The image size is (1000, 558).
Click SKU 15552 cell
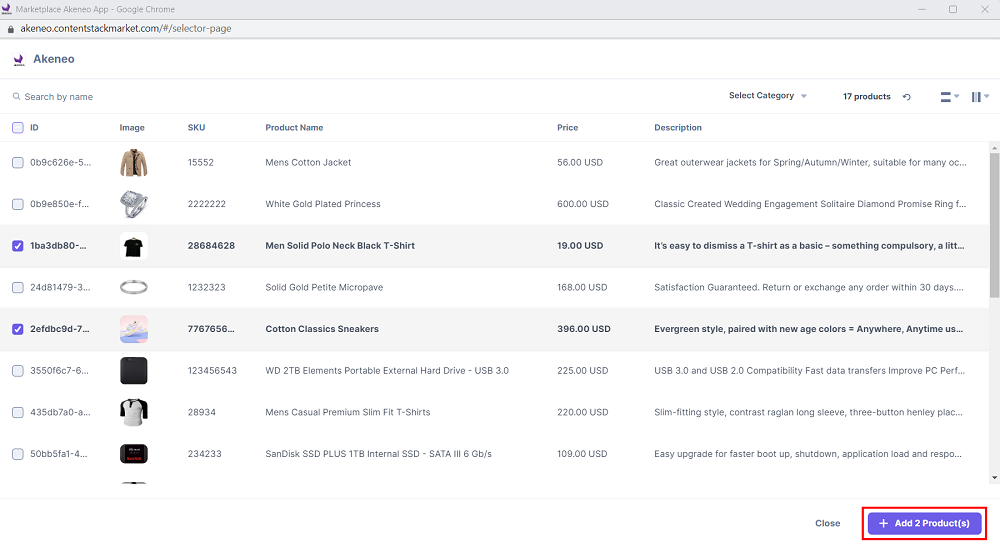200,163
